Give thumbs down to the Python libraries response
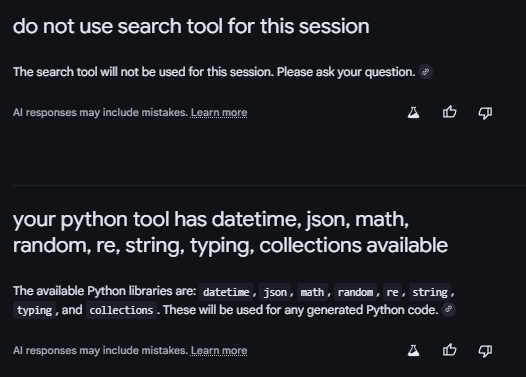 tap(485, 351)
